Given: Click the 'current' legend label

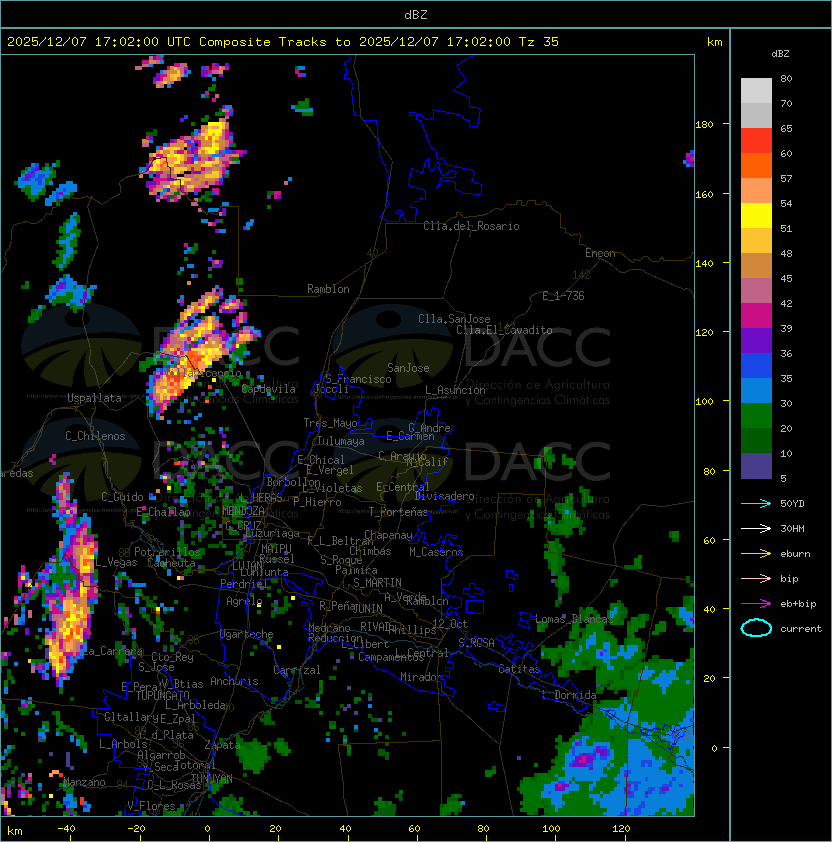Looking at the screenshot, I should [x=801, y=629].
